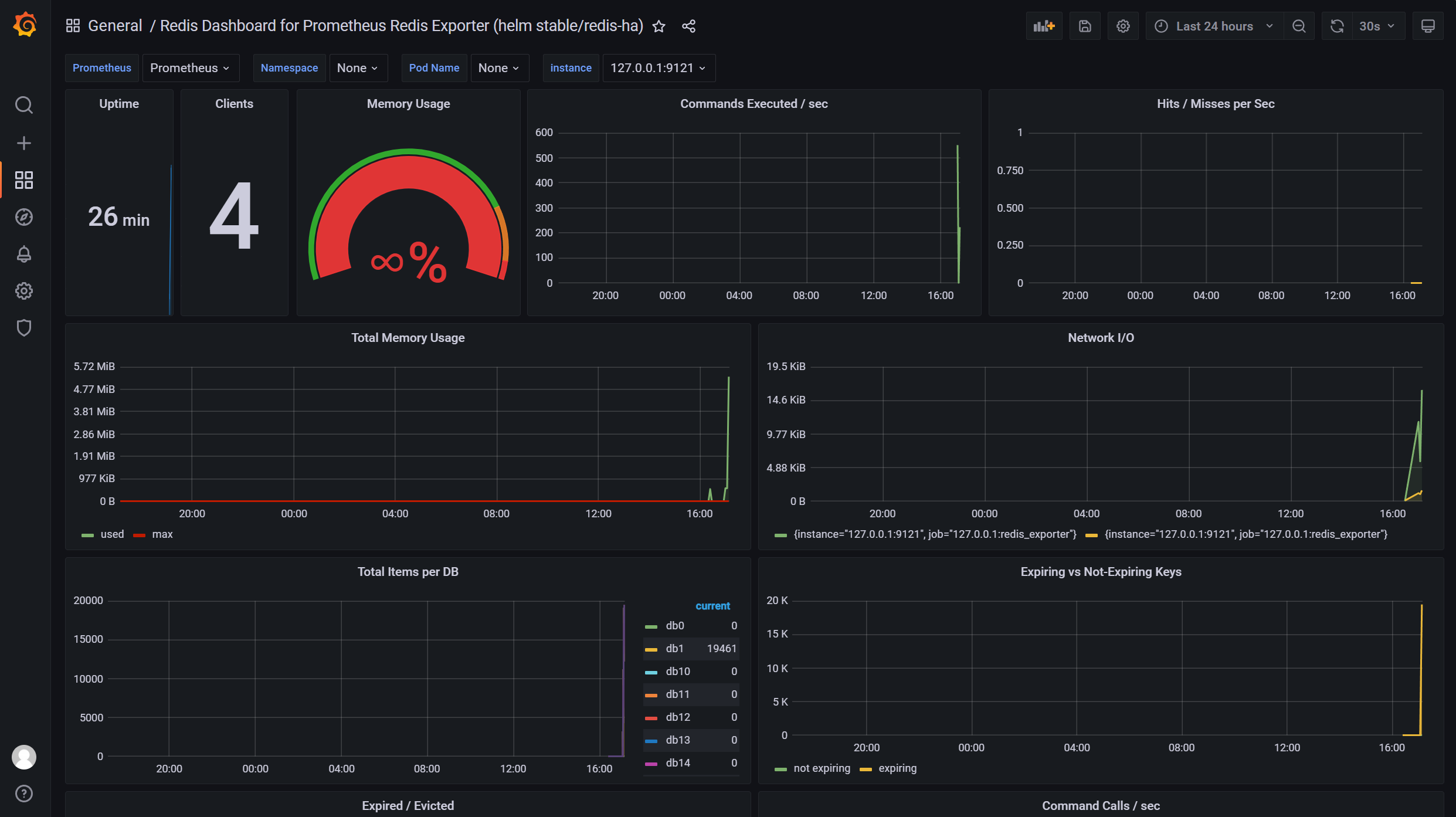The height and width of the screenshot is (817, 1456).
Task: Open the Command Calls / sec panel menu
Action: [1101, 806]
